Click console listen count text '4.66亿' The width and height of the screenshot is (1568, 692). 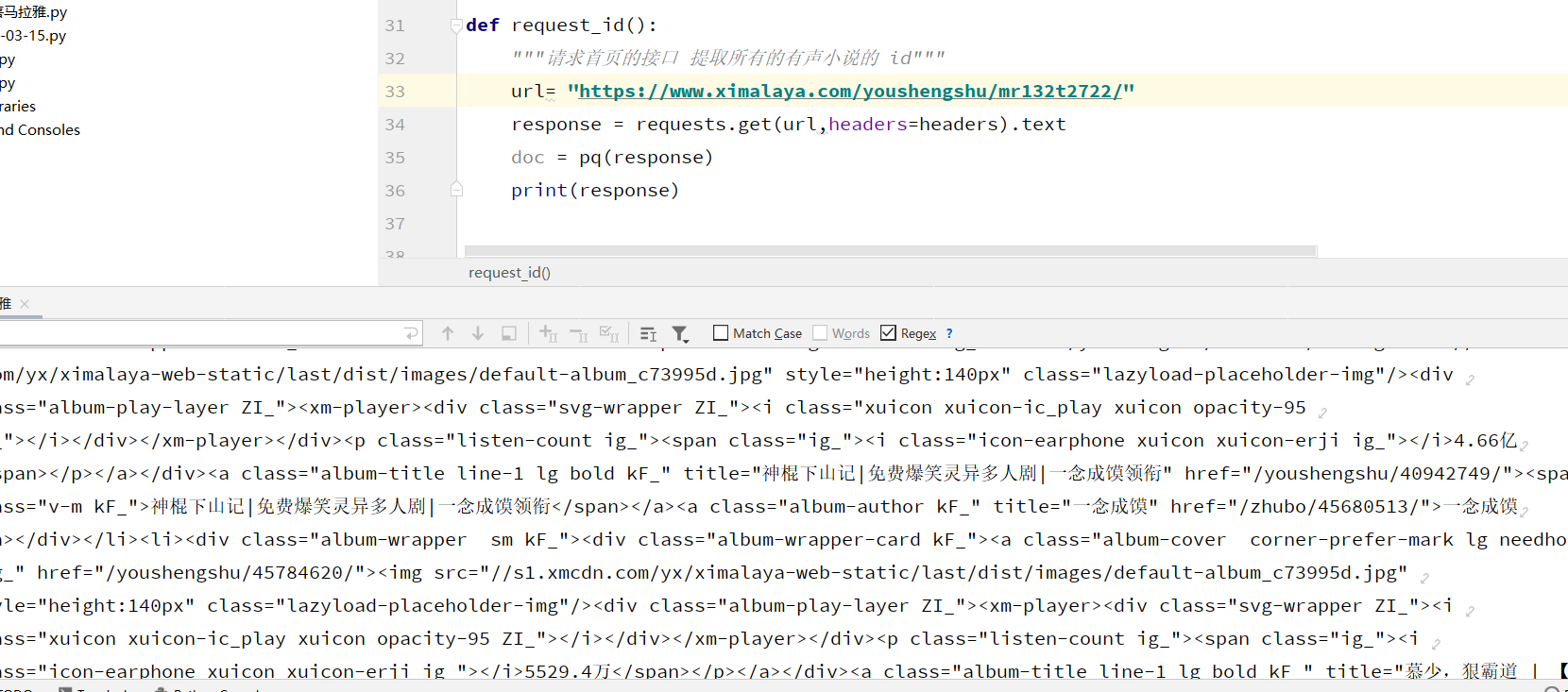[x=1486, y=441]
